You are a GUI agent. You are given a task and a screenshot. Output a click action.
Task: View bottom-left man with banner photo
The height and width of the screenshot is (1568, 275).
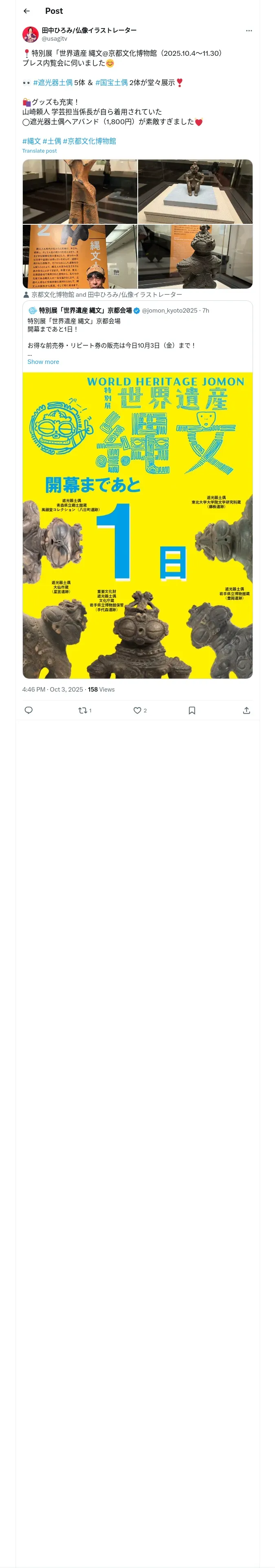80,256
